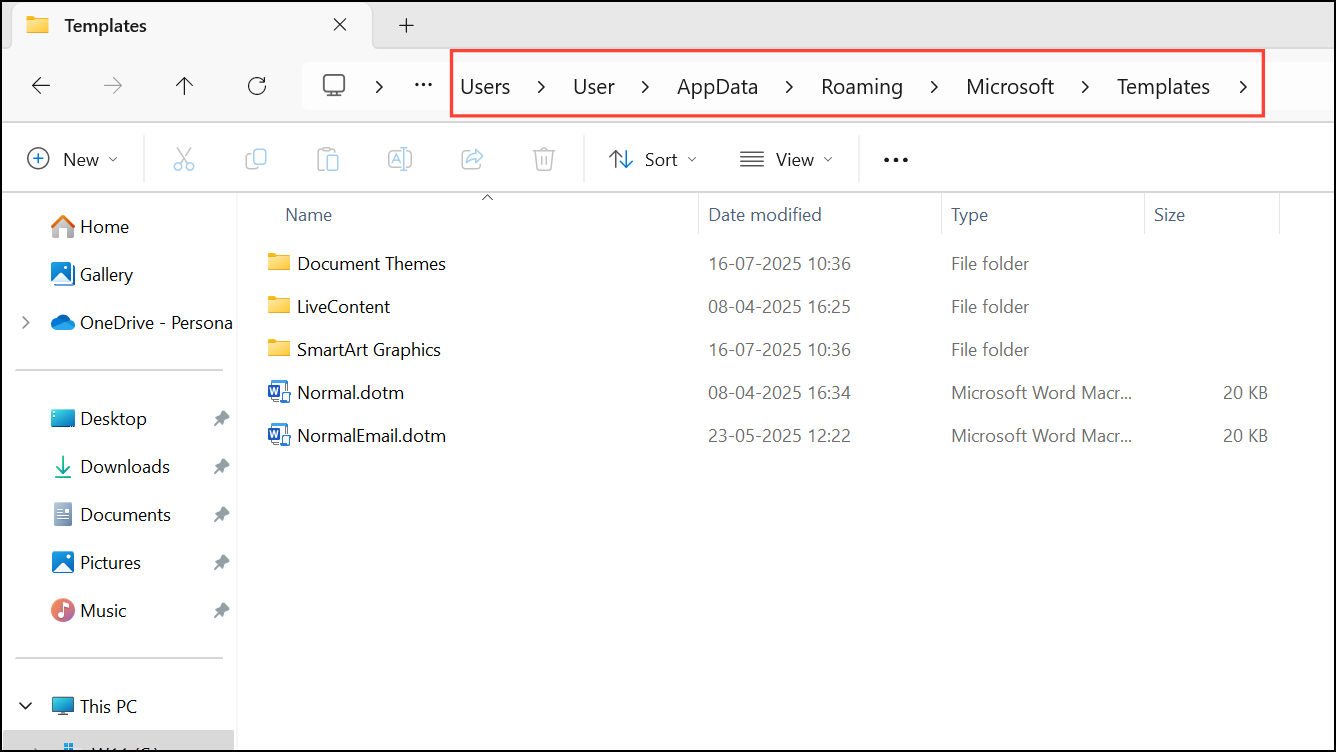Collapse the This PC tree node

[x=26, y=706]
